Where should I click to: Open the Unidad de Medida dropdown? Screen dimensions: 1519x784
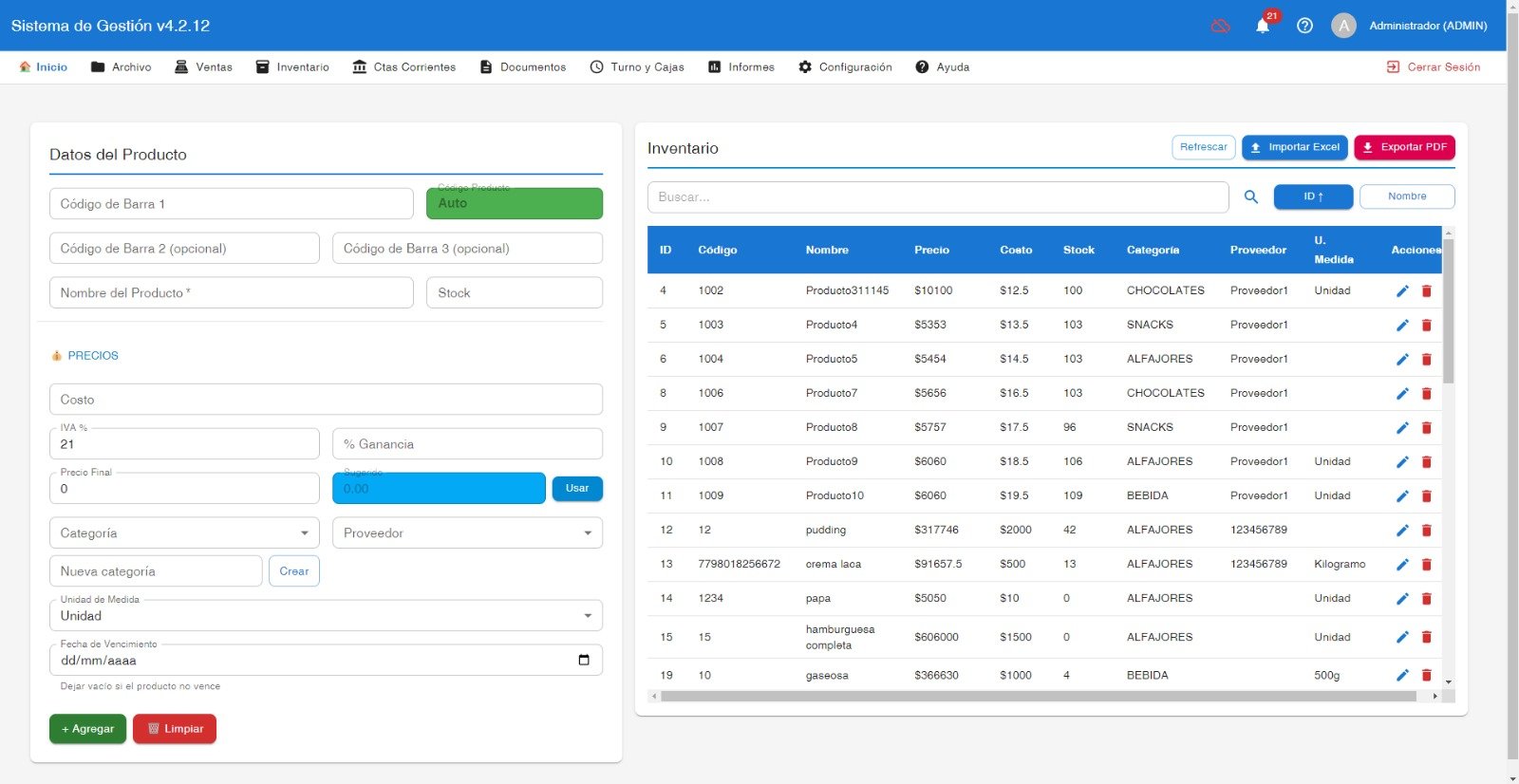click(326, 615)
